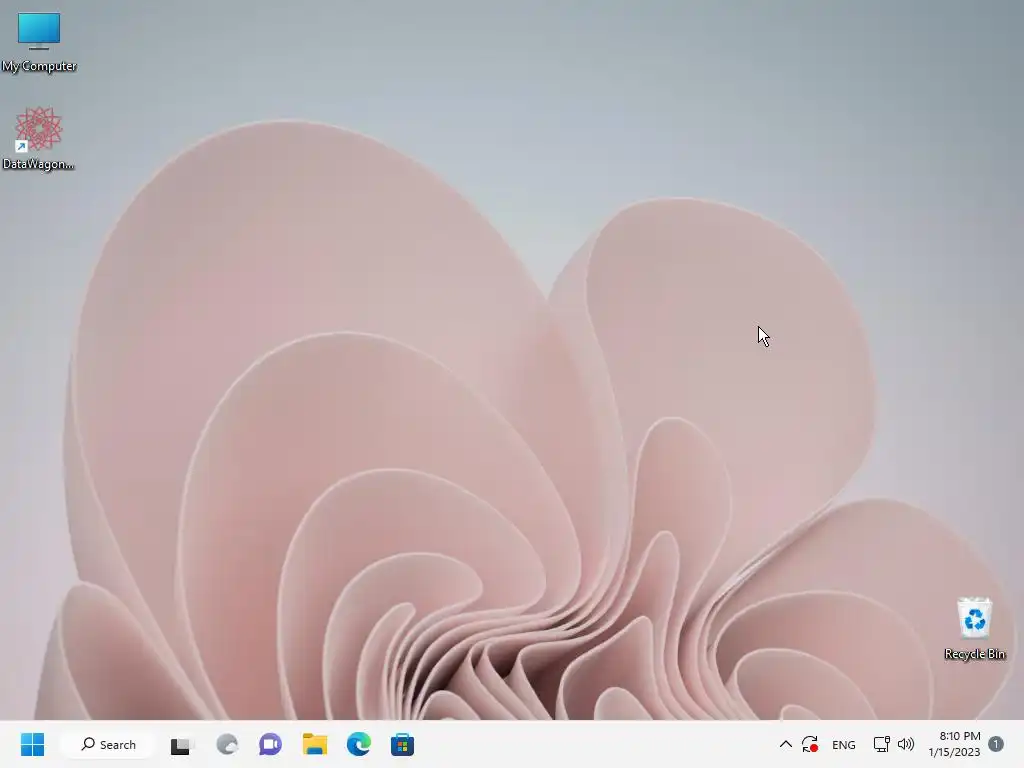The height and width of the screenshot is (768, 1024).
Task: Open the volume speaker icon
Action: [906, 744]
